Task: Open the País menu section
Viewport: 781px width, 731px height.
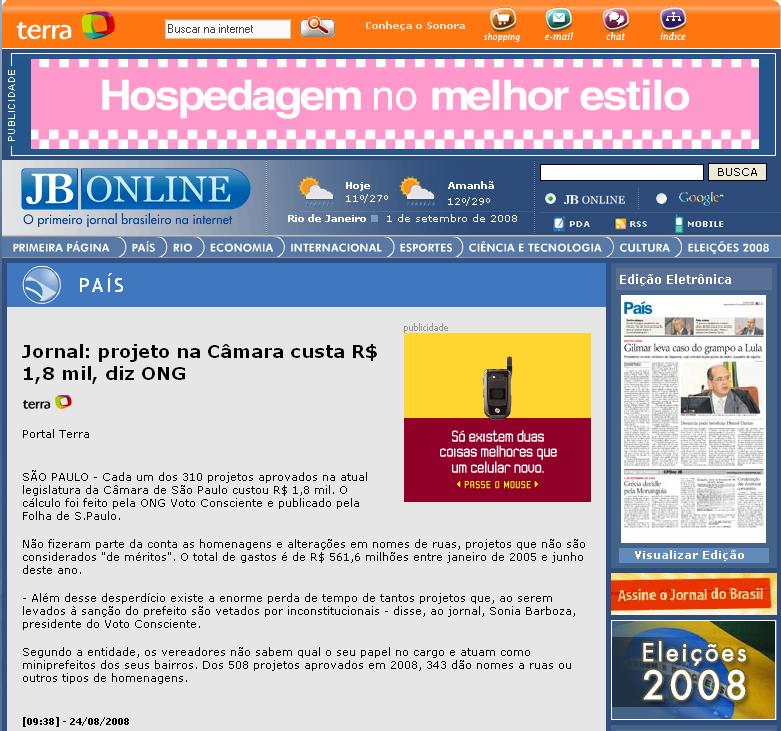Action: tap(143, 247)
